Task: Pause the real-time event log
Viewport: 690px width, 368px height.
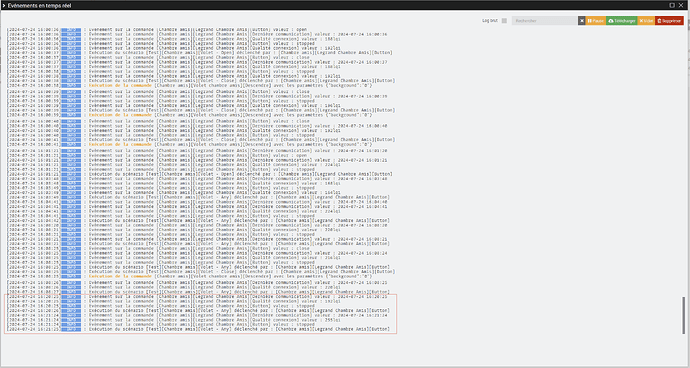Action: click(x=595, y=21)
